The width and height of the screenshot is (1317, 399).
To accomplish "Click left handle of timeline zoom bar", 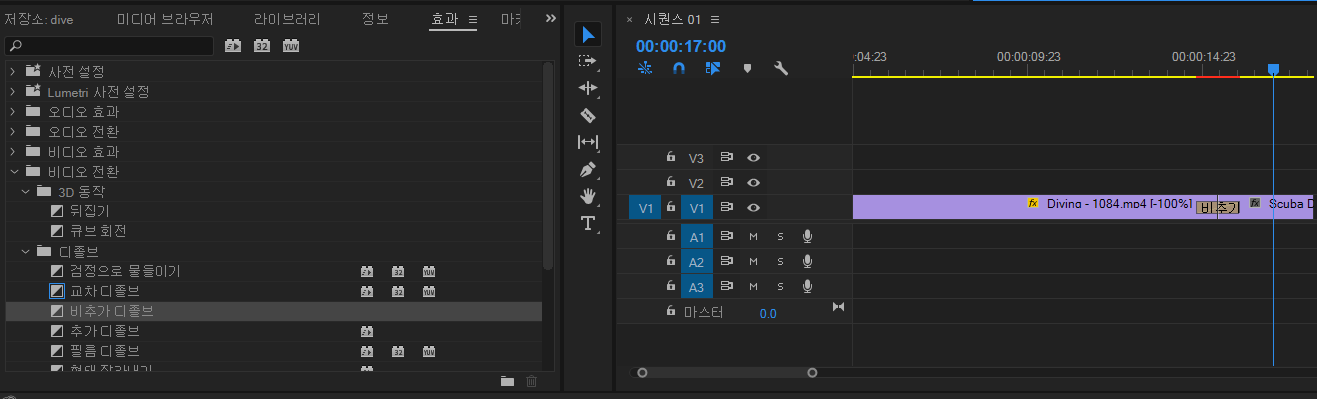I will (642, 373).
